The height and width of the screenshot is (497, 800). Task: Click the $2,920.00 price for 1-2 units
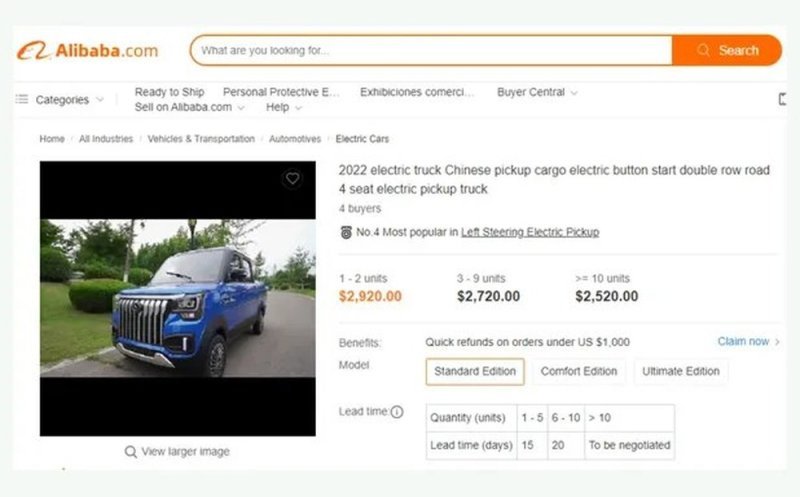pyautogui.click(x=370, y=296)
